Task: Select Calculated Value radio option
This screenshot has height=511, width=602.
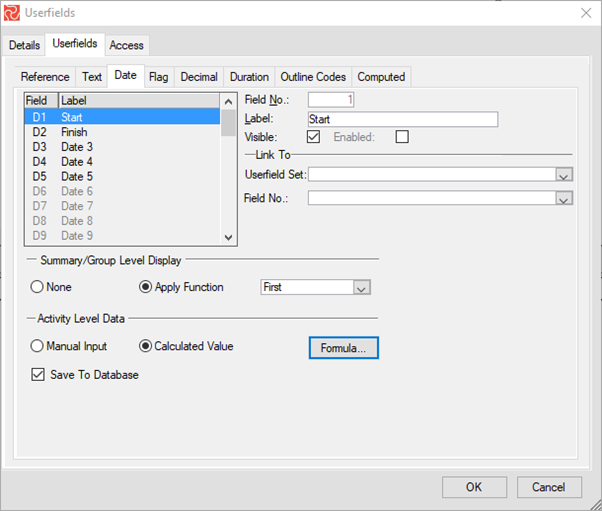Action: click(x=146, y=347)
